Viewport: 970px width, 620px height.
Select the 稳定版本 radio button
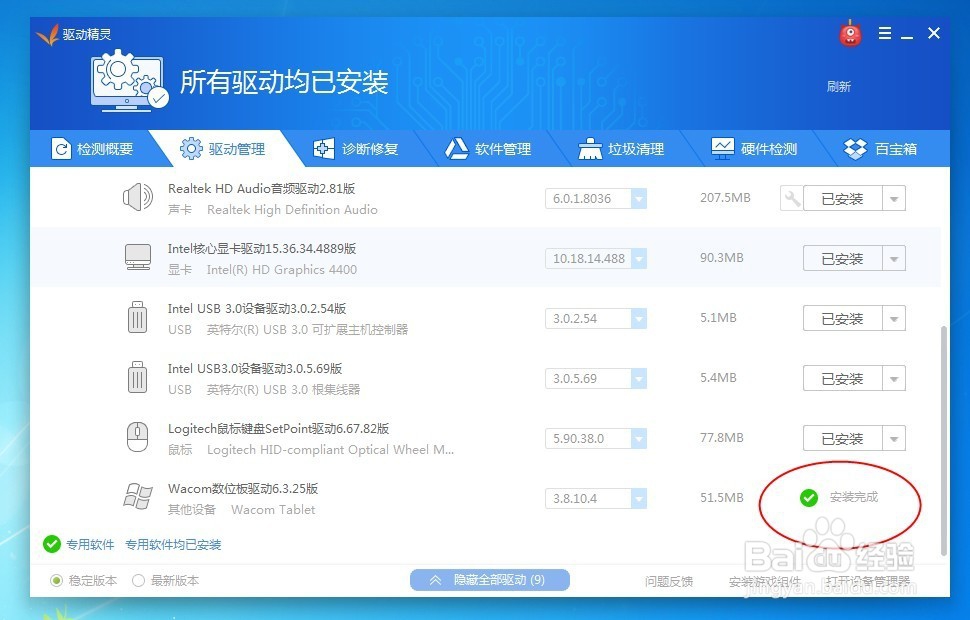click(57, 580)
